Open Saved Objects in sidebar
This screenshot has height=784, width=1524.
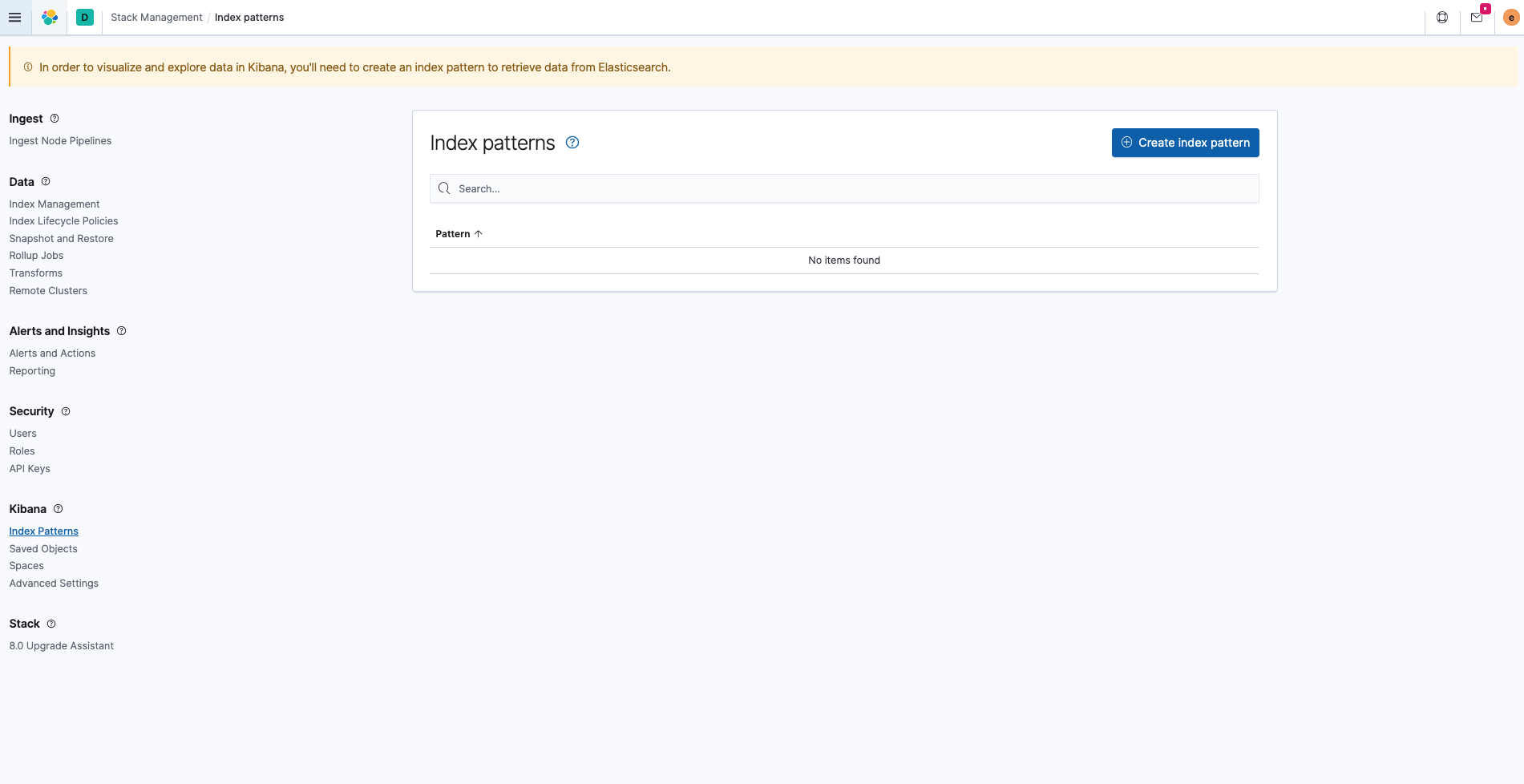(43, 549)
